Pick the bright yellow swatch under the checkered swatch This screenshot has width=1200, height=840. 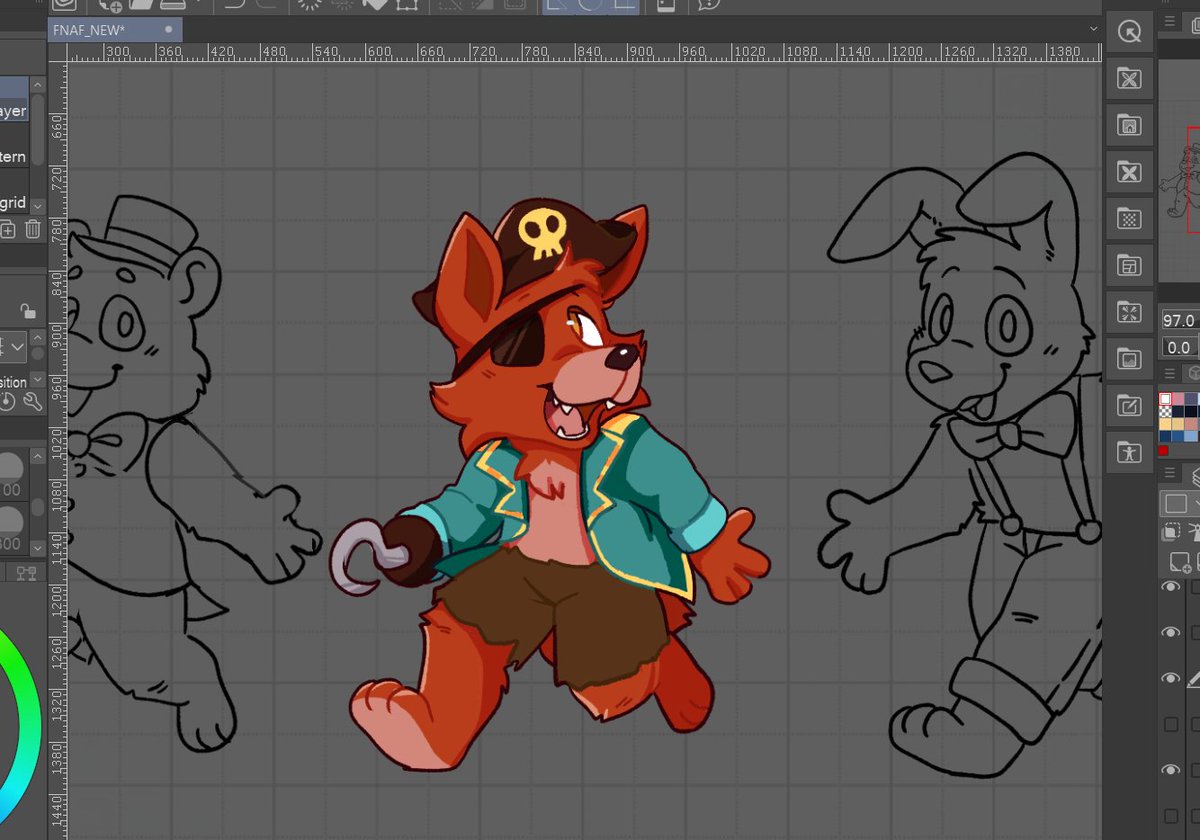click(1166, 423)
